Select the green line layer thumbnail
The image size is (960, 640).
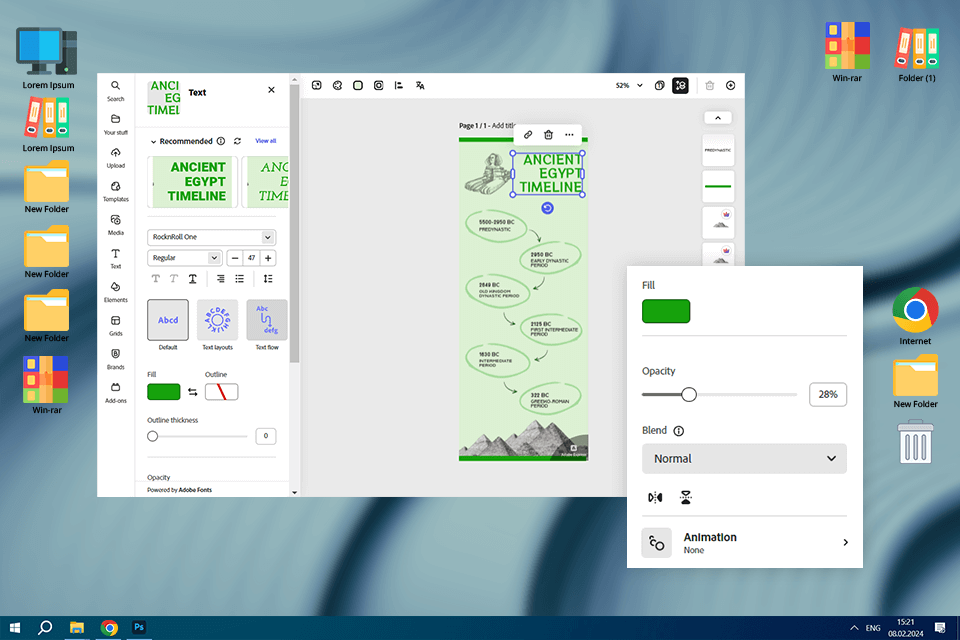[x=718, y=186]
